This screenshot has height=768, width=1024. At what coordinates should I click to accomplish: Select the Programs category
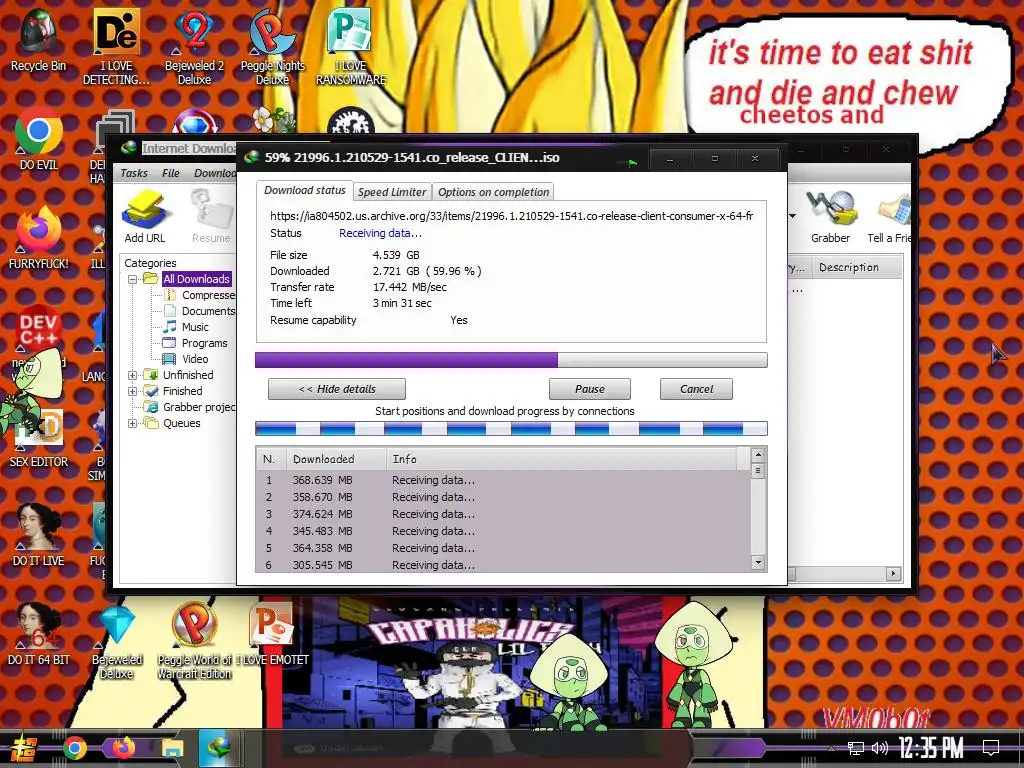pos(204,344)
